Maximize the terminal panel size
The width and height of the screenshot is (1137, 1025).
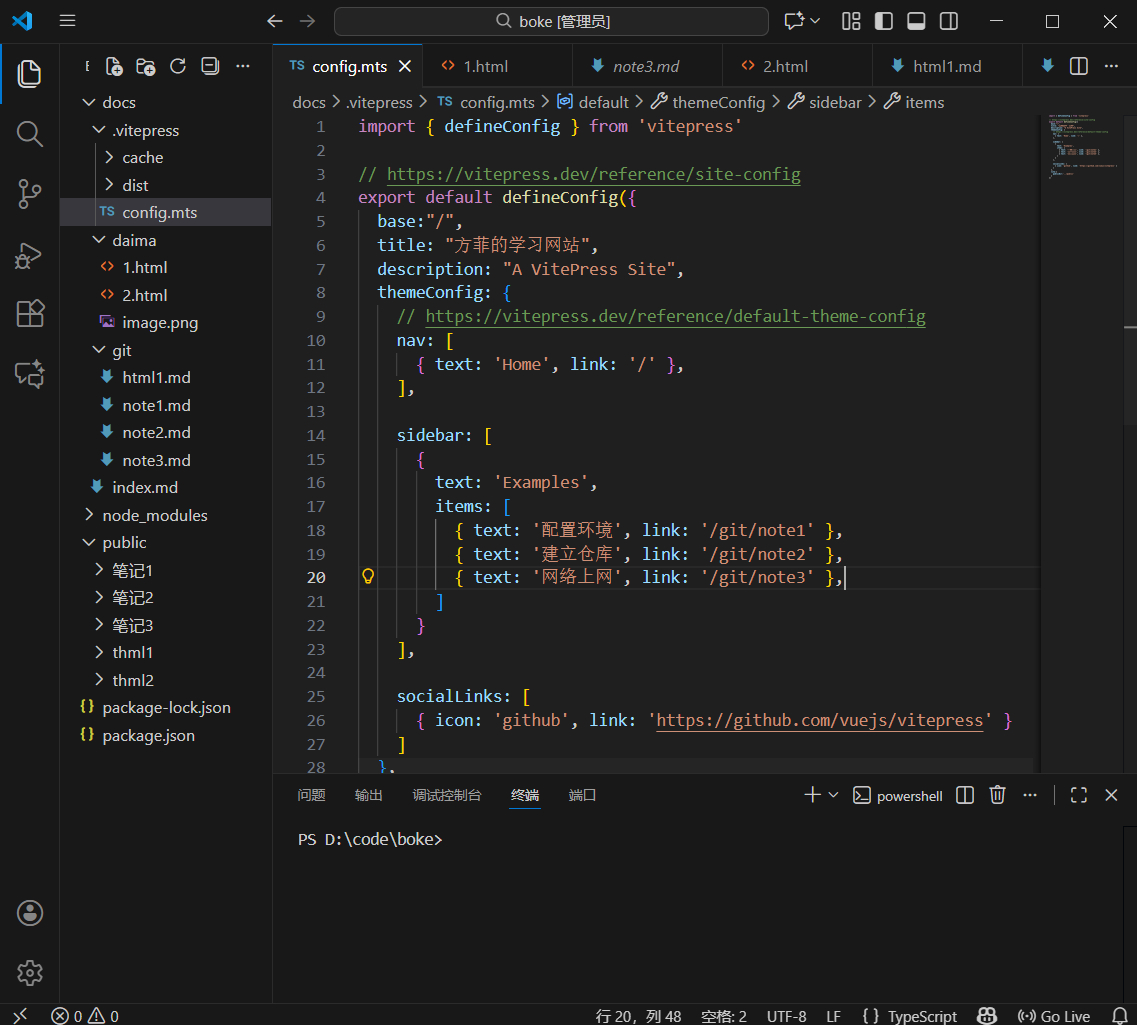coord(1078,795)
